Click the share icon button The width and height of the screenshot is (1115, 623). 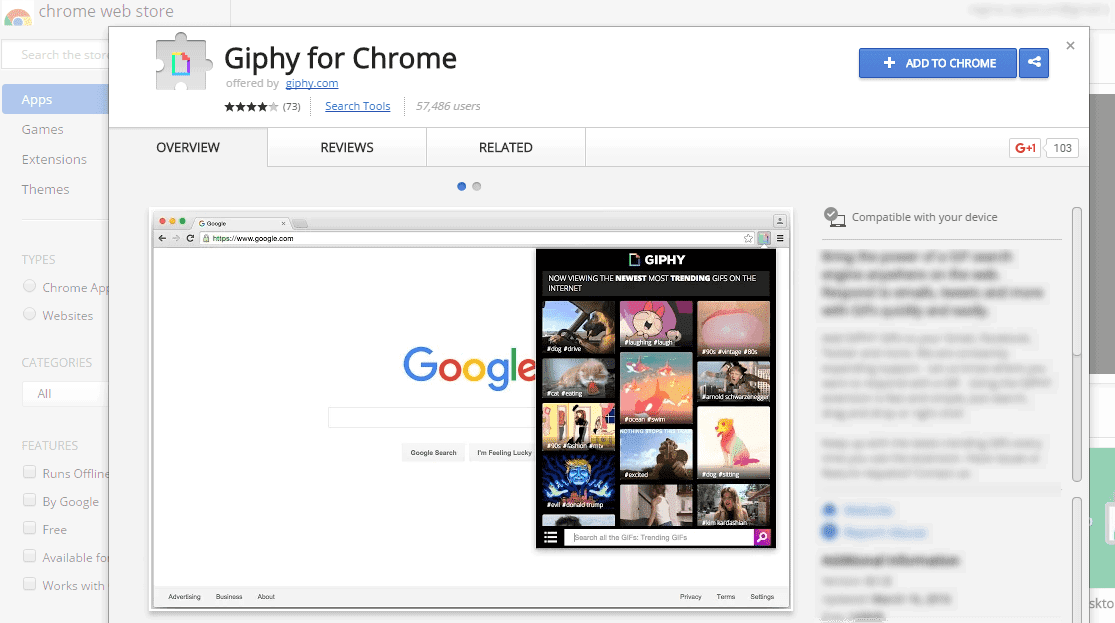coord(1034,63)
